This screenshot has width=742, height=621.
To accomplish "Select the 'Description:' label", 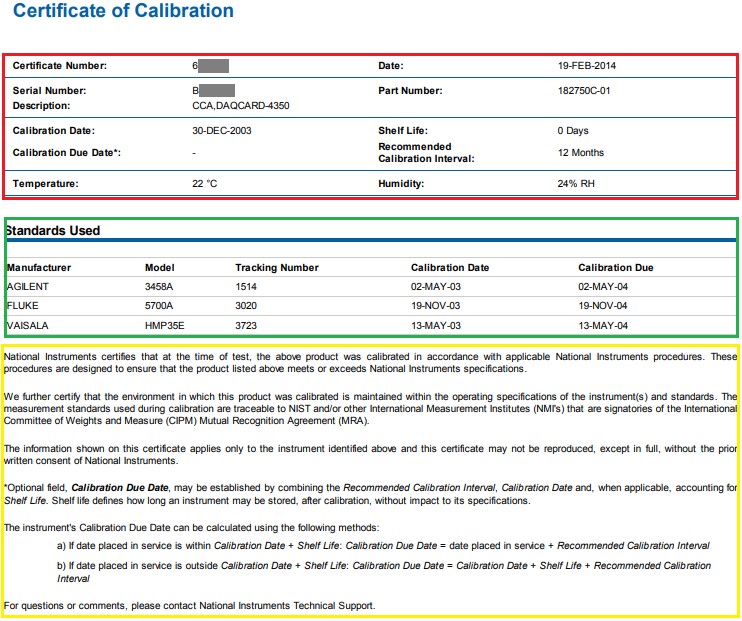I will 41,106.
